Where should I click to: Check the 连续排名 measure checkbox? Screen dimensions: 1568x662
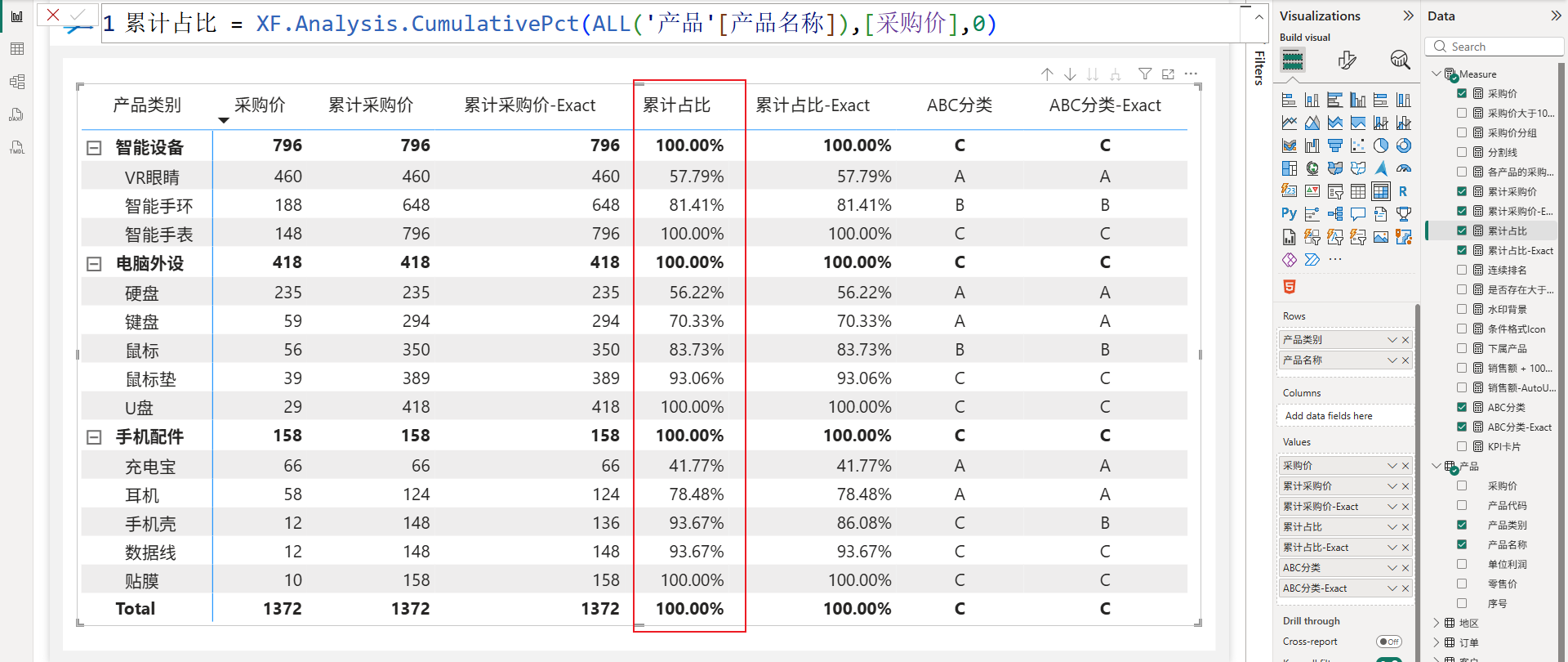click(1462, 270)
